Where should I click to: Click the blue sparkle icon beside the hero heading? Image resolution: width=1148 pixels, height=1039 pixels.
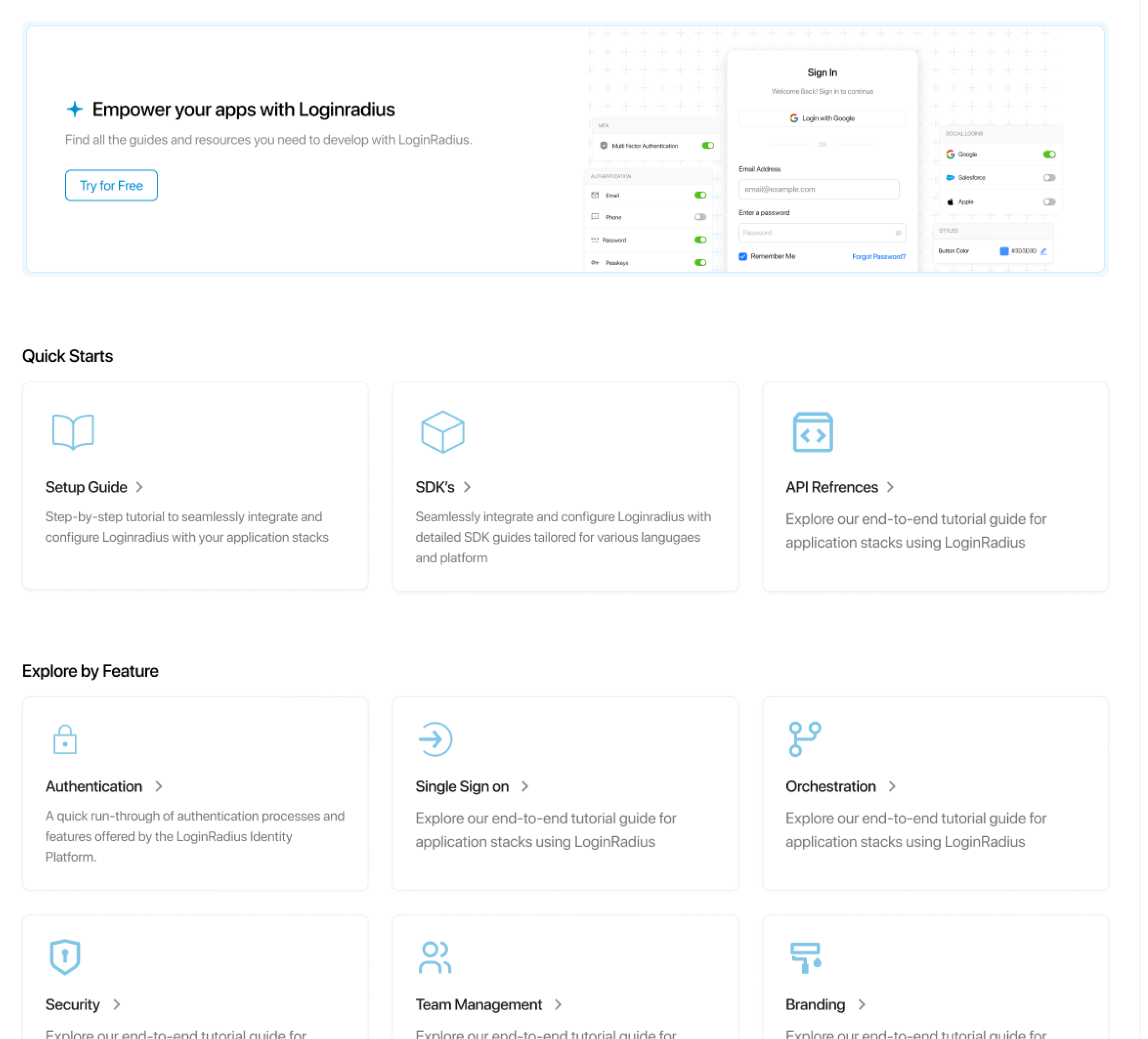click(75, 109)
